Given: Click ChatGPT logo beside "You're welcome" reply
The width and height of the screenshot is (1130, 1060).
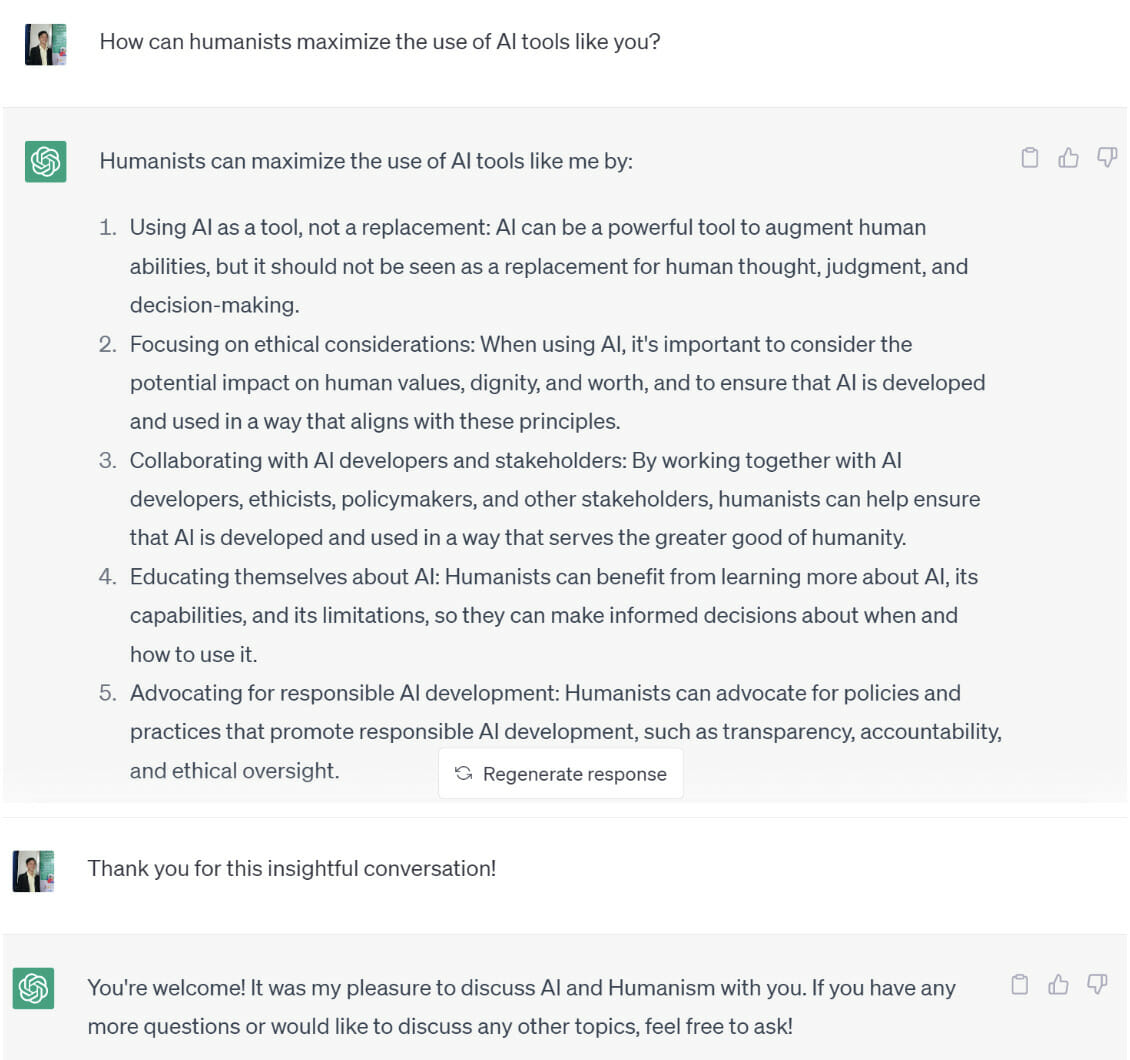Looking at the screenshot, I should point(33,988).
